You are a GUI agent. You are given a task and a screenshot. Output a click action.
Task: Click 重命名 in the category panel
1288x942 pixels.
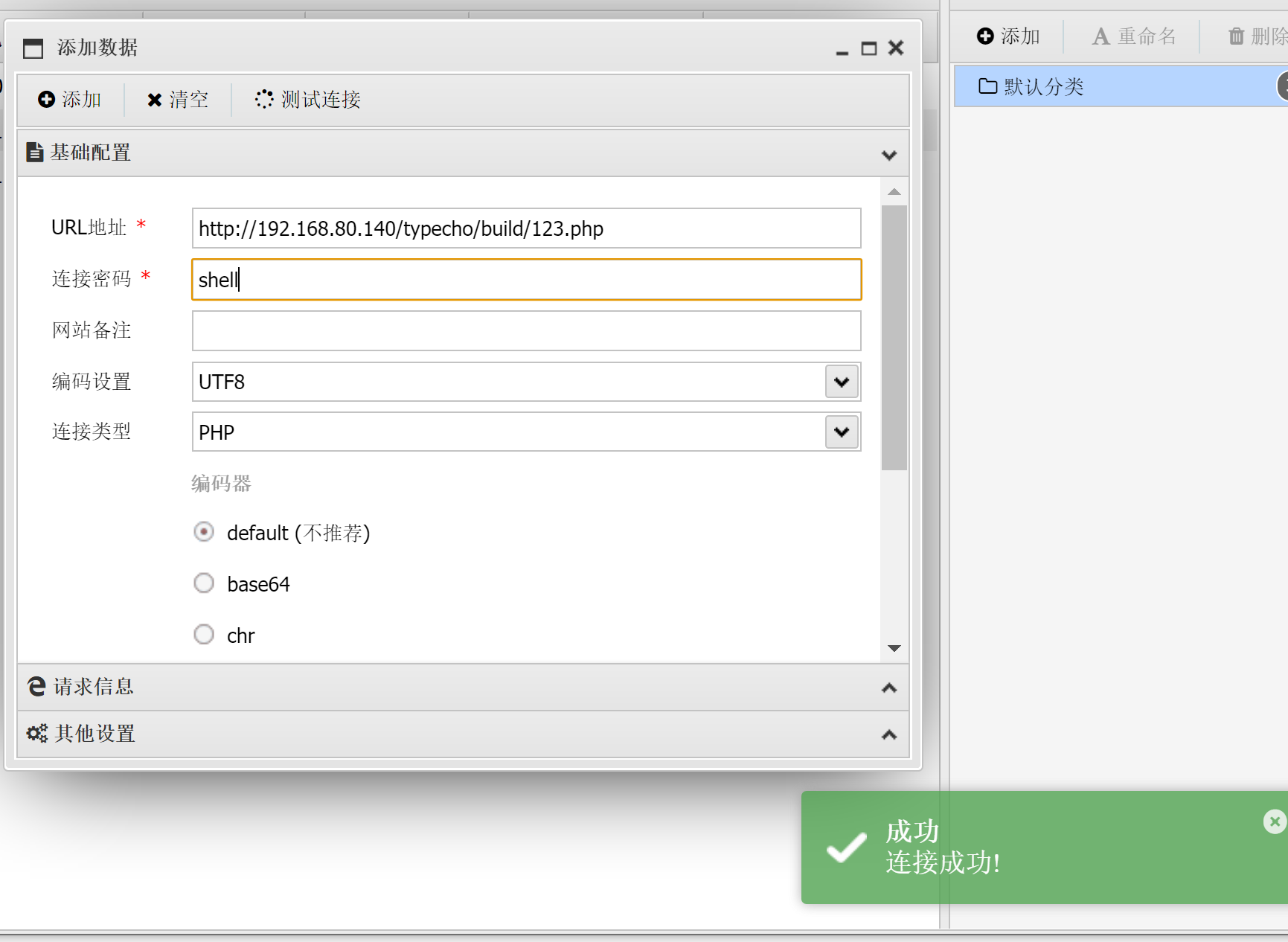[1135, 36]
